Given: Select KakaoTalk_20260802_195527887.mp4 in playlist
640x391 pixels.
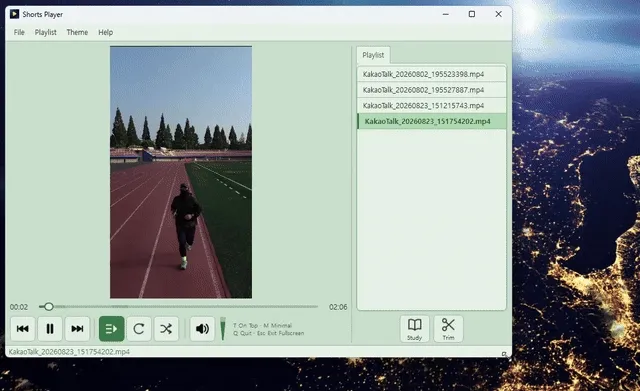Looking at the screenshot, I should point(432,90).
